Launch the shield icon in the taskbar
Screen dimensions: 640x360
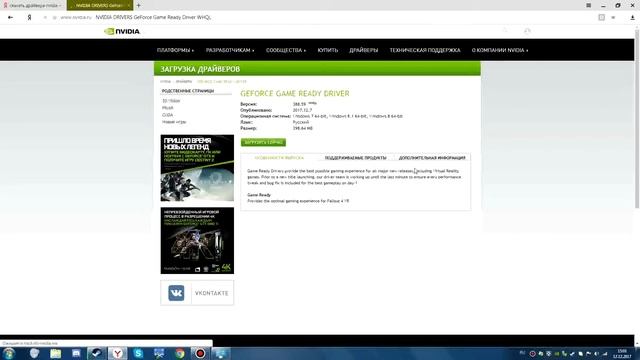pyautogui.click(x=34, y=353)
